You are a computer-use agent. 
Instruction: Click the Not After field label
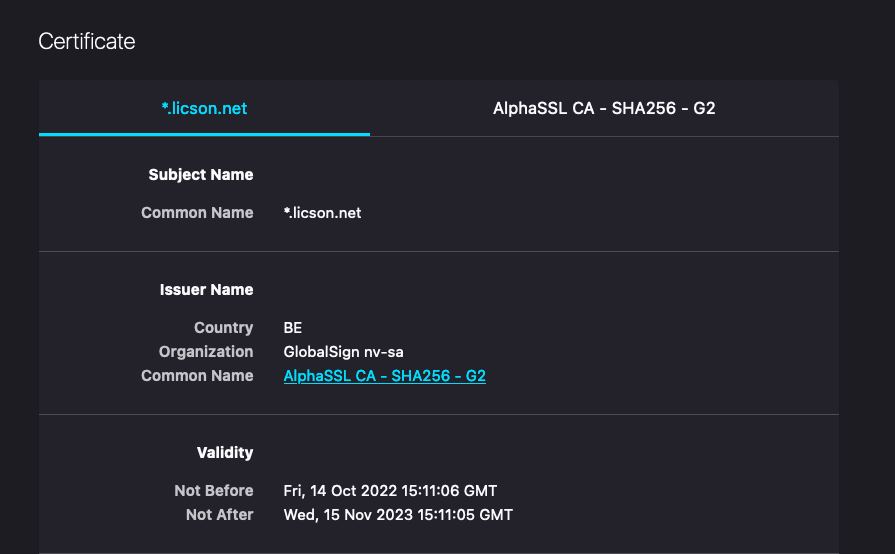click(219, 515)
